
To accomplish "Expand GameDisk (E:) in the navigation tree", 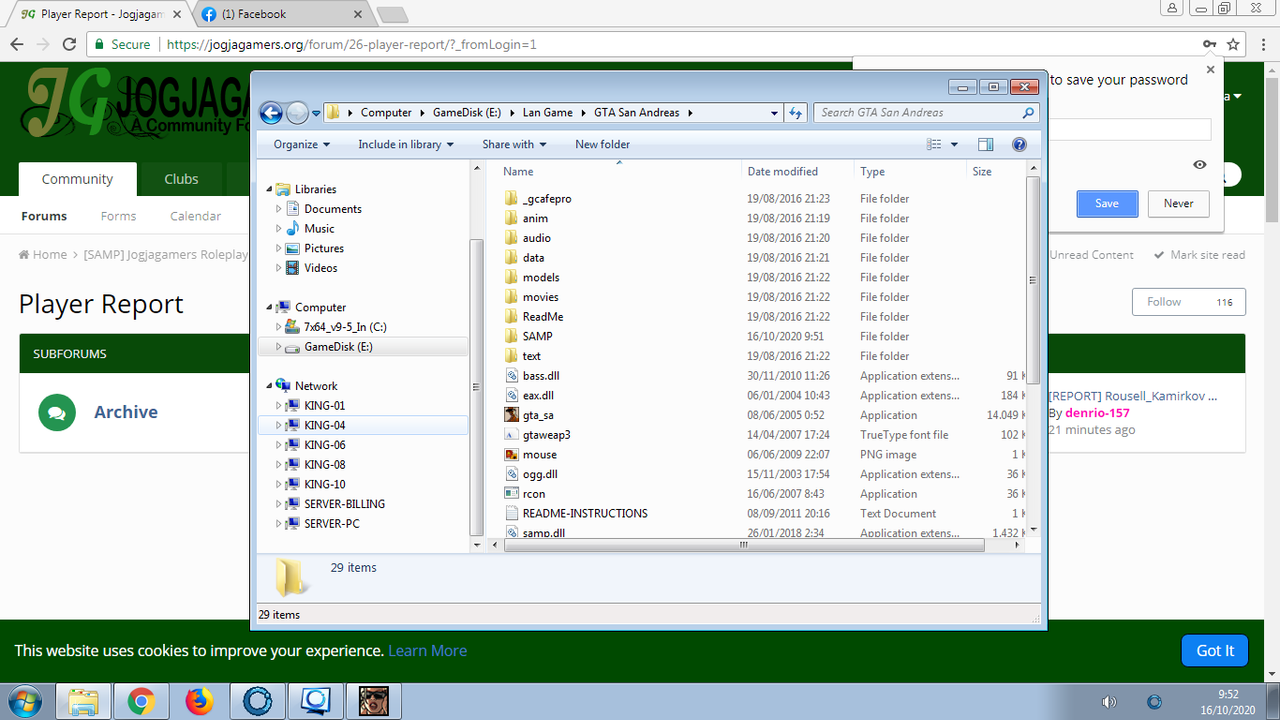I will 279,347.
